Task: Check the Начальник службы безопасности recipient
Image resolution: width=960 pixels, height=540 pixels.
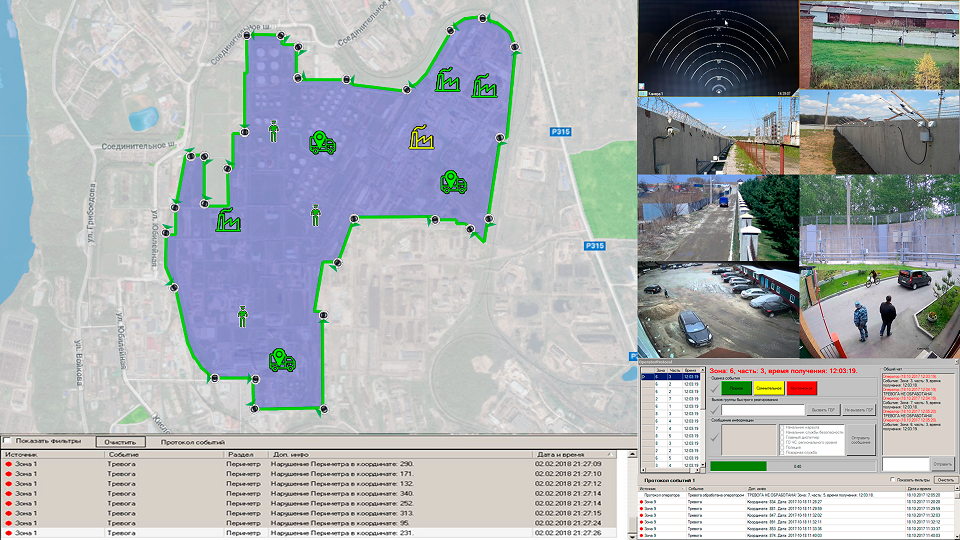Action: (782, 432)
